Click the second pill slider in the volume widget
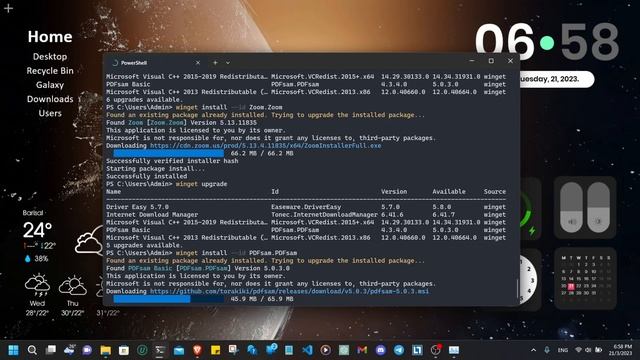 (598, 207)
